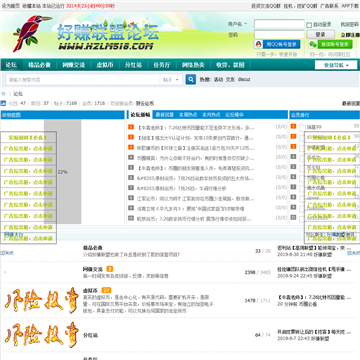
Task: Click rank badge 7 beside the 7月26日 午间行情分析 post
Action: click(131, 188)
